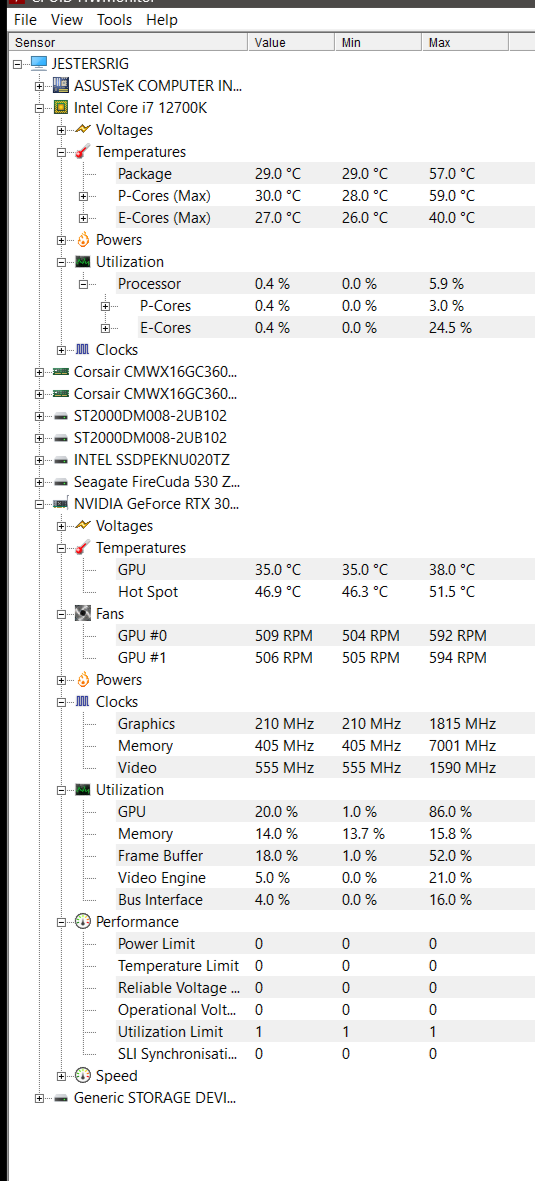Screen dimensions: 535x1181
Task: Click the Seagate FireCuda drive icon
Action: [x=61, y=482]
